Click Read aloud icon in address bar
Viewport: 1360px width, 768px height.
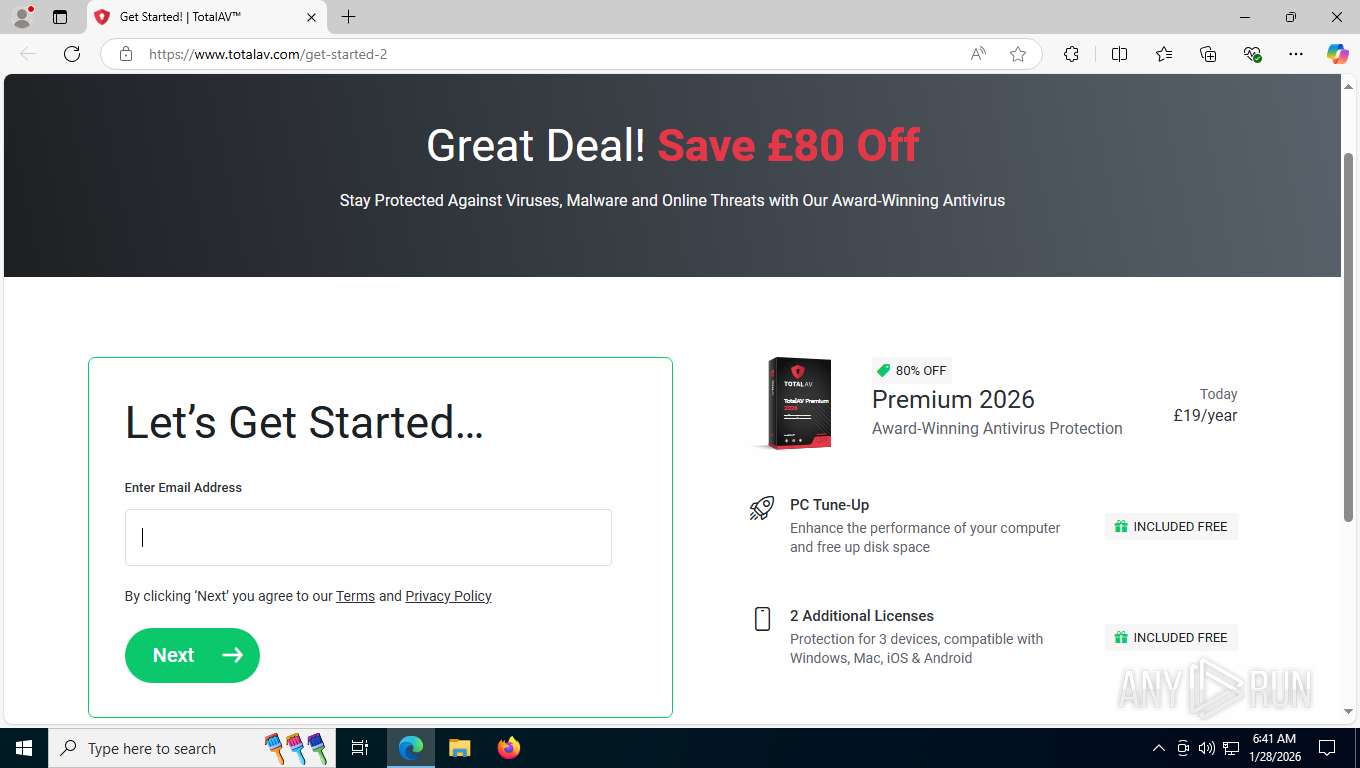click(x=978, y=54)
